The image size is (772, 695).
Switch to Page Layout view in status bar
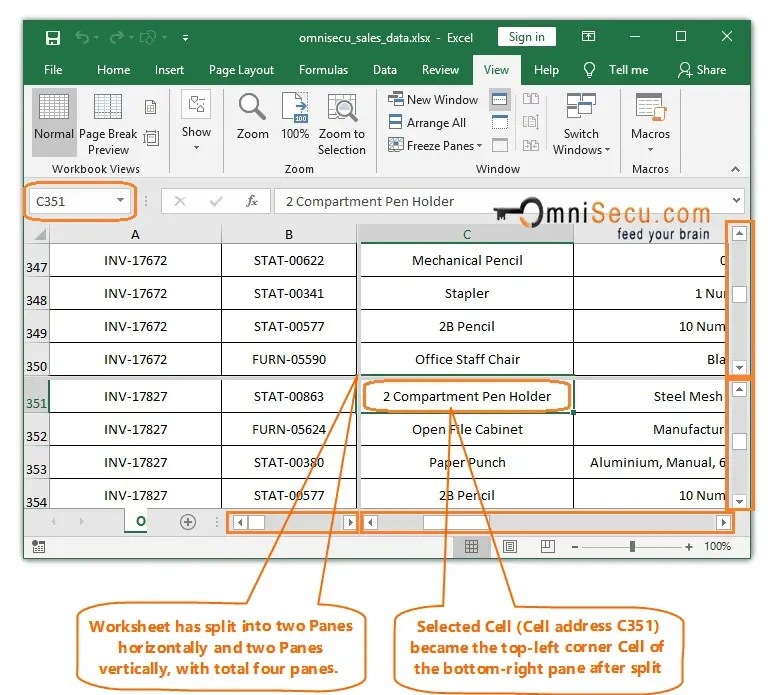coord(510,547)
